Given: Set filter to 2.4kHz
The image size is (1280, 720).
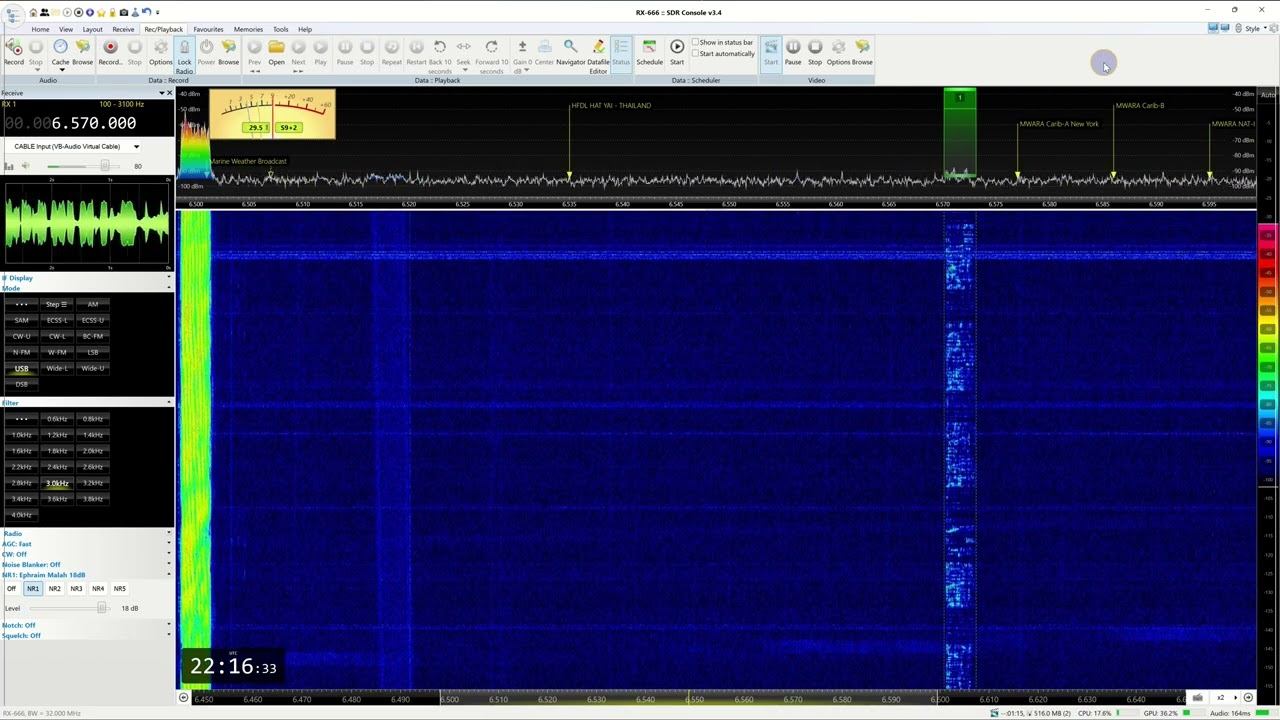Looking at the screenshot, I should pyautogui.click(x=57, y=467).
